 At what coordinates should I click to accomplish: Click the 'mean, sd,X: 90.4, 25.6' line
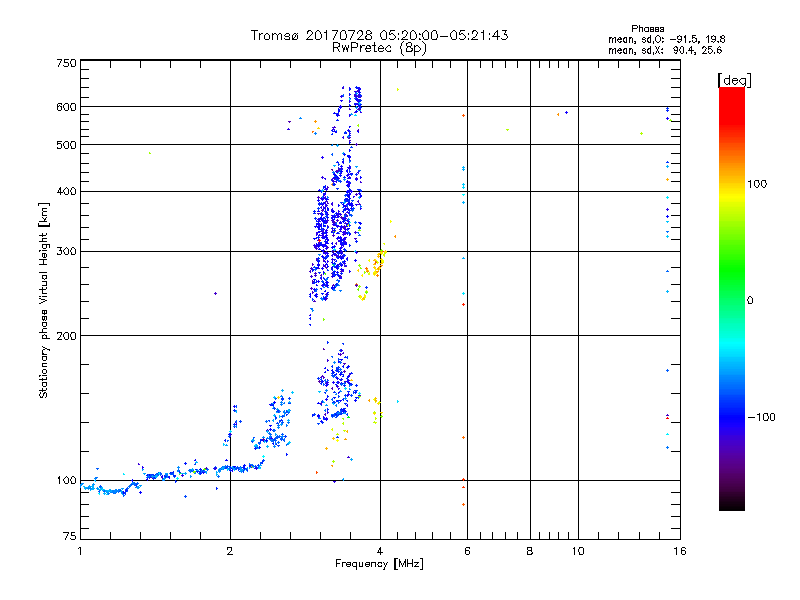(x=665, y=50)
